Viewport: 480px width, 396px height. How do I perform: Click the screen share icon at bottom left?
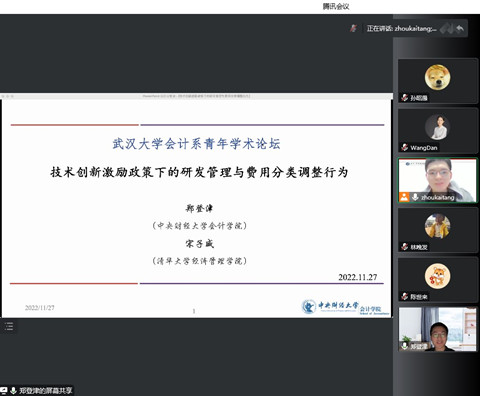coord(4,390)
